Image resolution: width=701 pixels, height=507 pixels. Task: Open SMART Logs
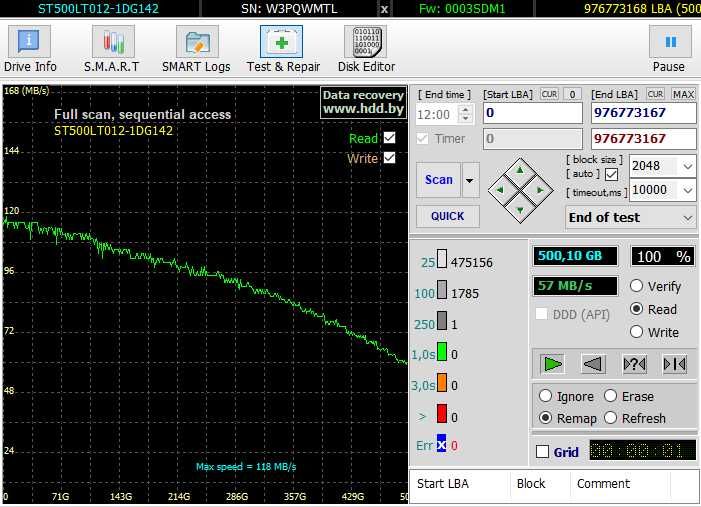click(197, 49)
